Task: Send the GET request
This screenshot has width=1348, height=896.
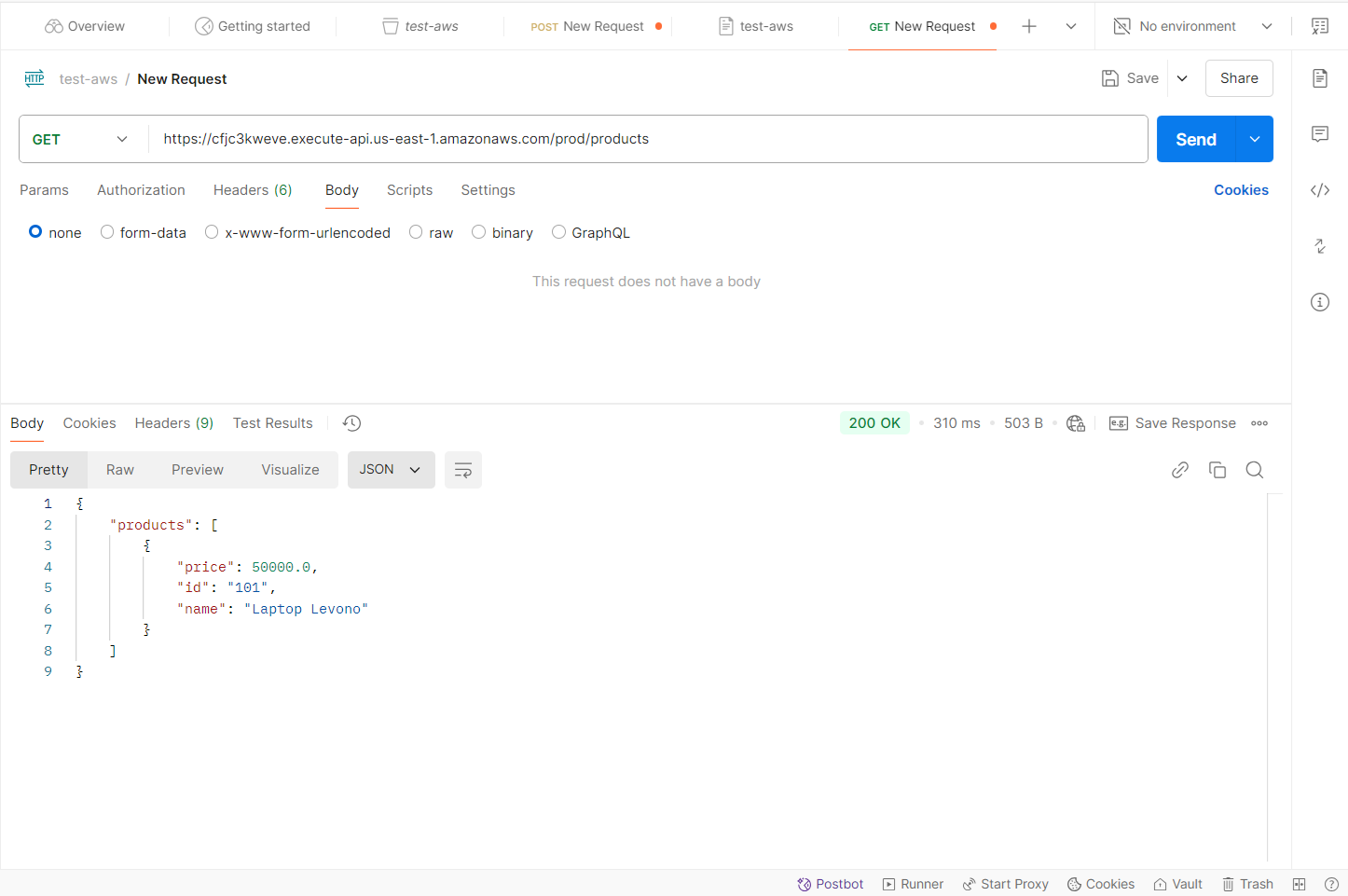Action: click(x=1196, y=139)
